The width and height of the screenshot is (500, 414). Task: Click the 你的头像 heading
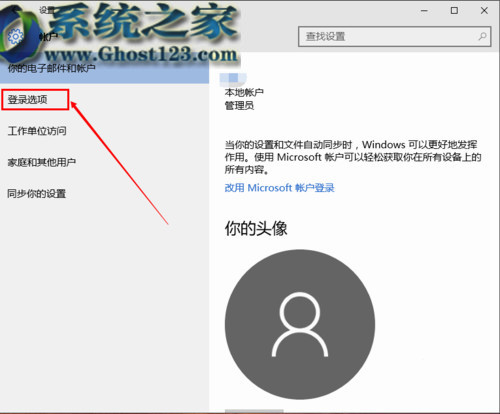[x=256, y=229]
